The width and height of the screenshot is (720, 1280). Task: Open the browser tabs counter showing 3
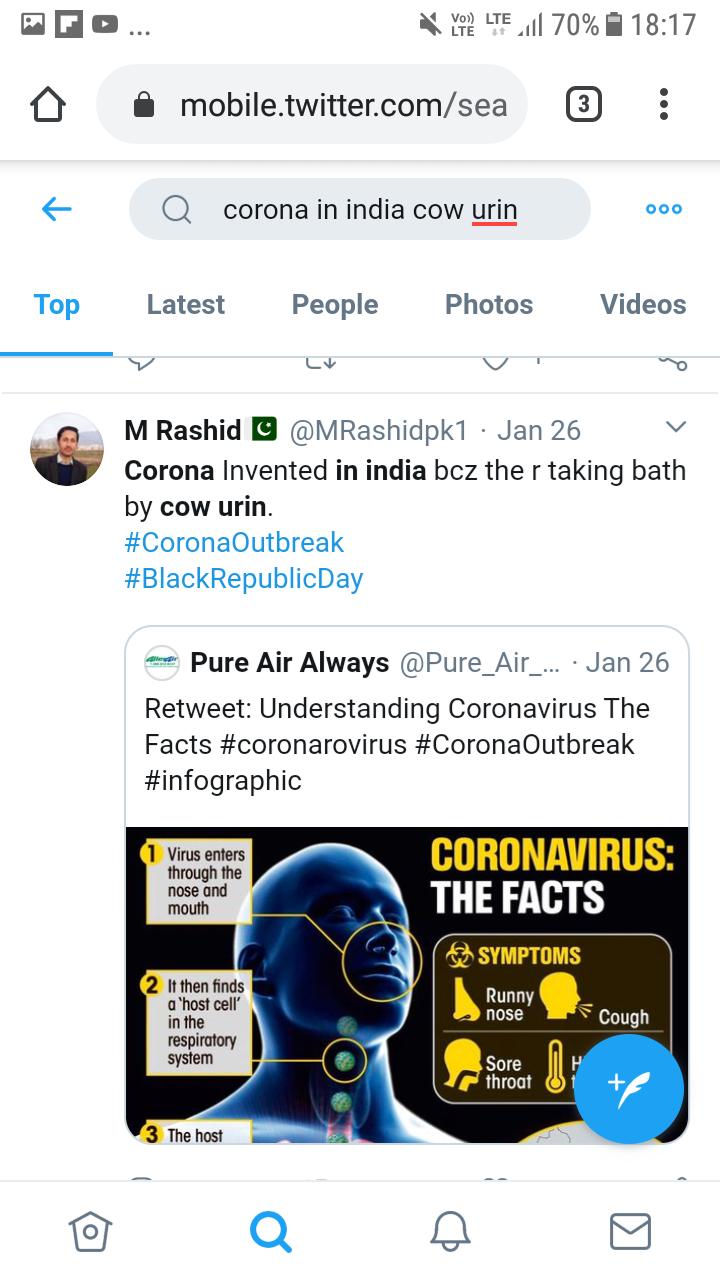(584, 104)
